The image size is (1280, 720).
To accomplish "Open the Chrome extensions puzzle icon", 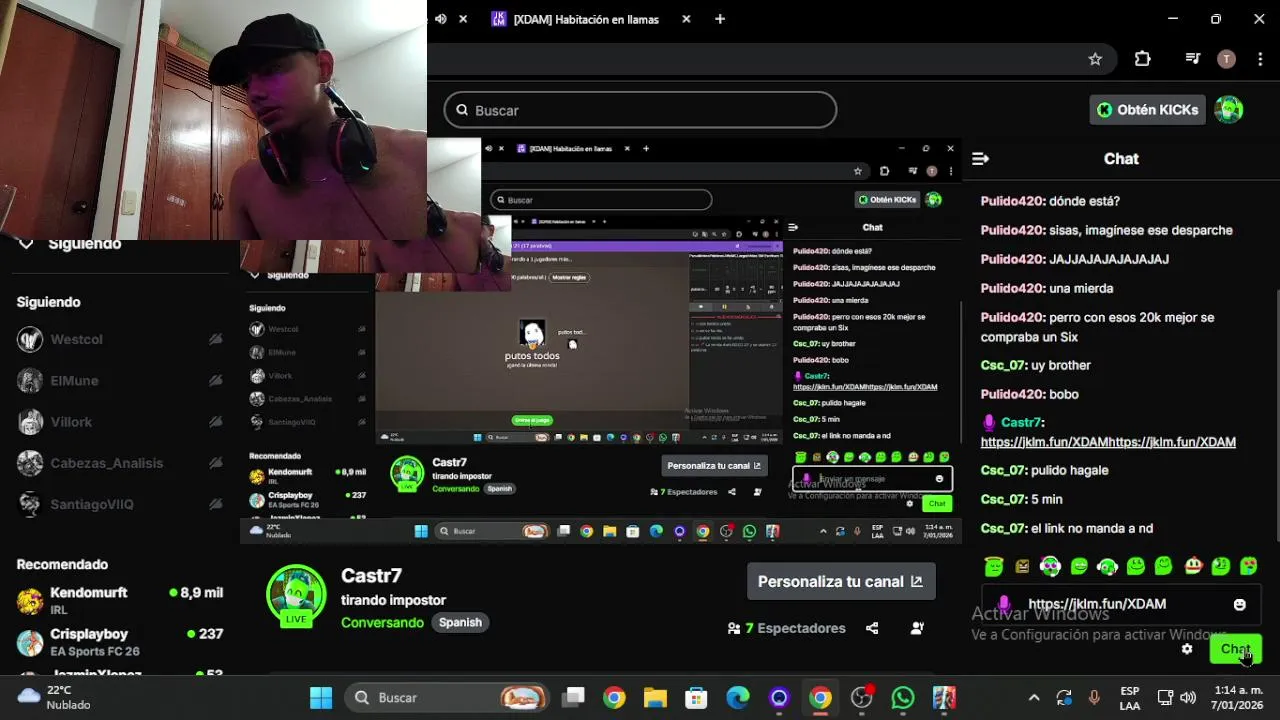I will [x=1142, y=59].
